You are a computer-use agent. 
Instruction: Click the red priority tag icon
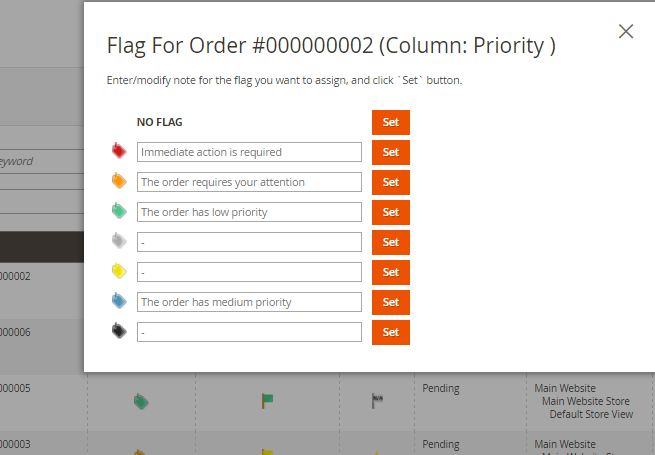(119, 150)
